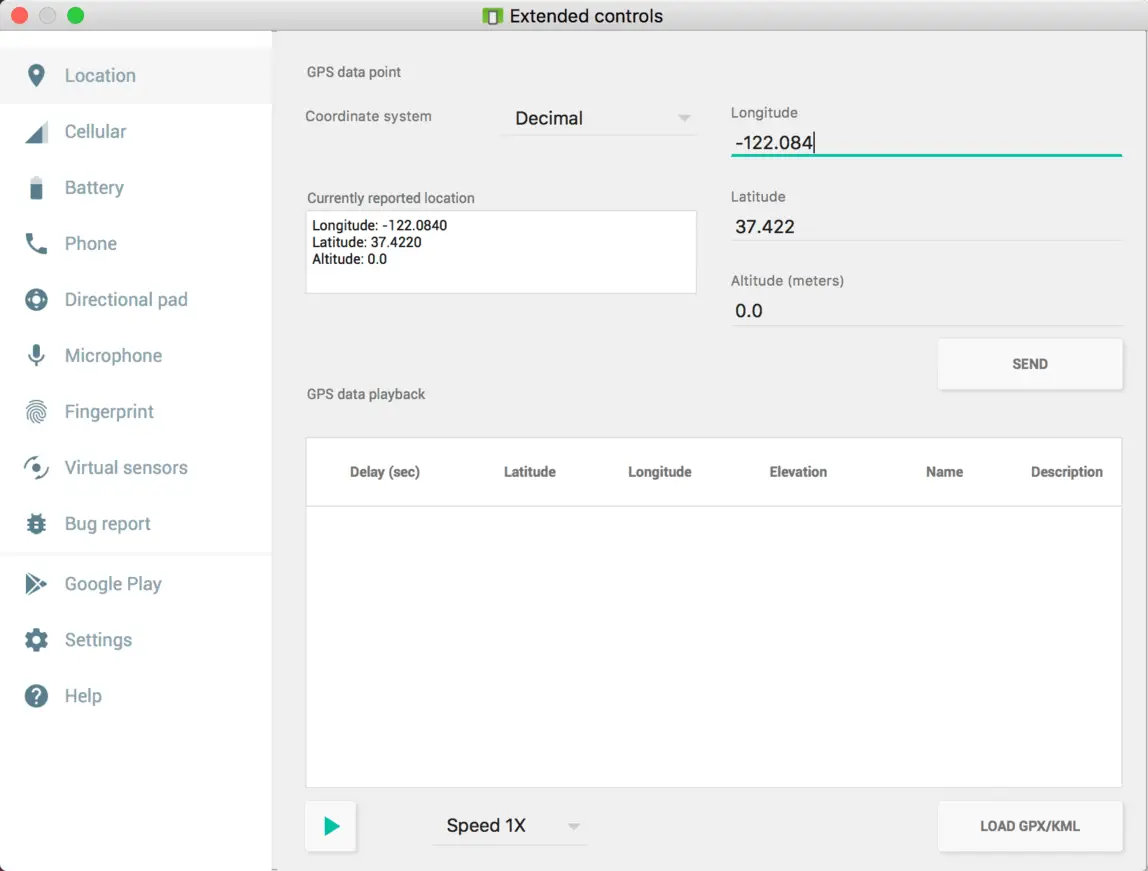Image resolution: width=1148 pixels, height=871 pixels.
Task: Open the Coordinate system dropdown
Action: tap(600, 118)
